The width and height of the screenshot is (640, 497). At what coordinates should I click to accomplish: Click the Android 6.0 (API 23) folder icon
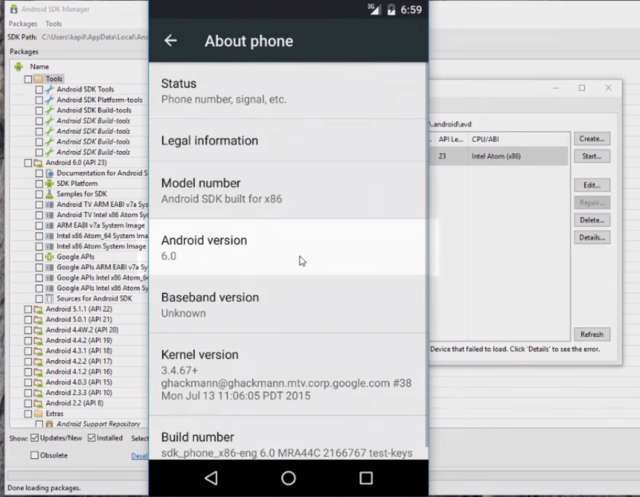38,163
